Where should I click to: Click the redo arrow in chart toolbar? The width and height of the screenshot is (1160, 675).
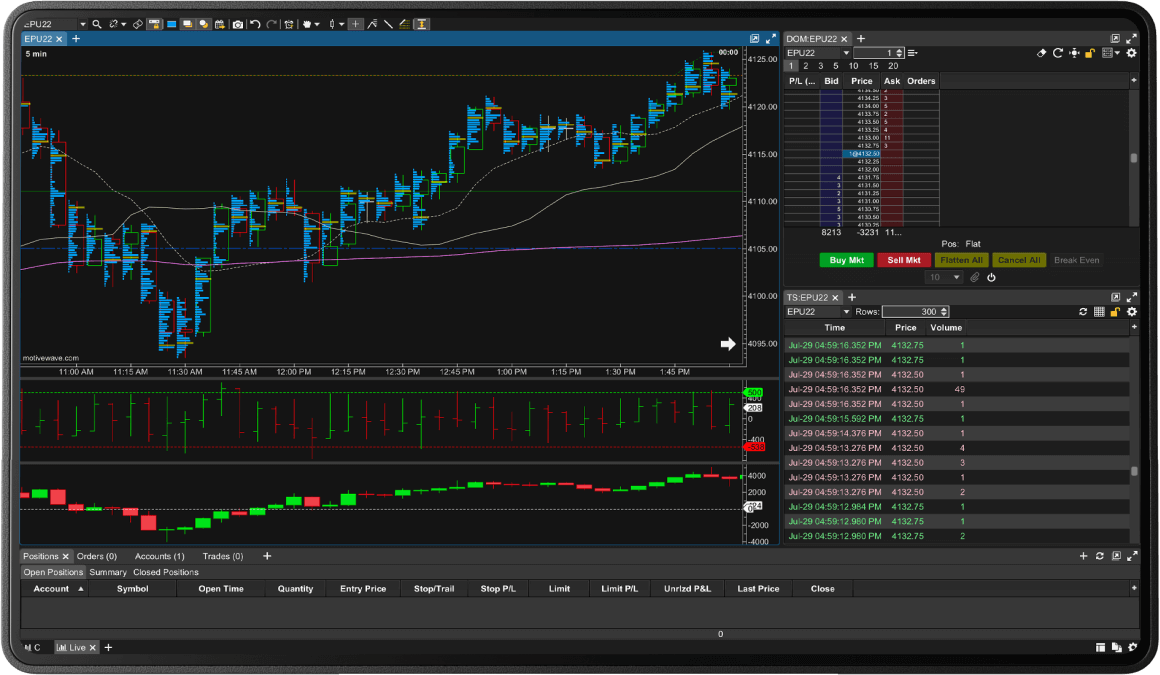click(x=272, y=24)
